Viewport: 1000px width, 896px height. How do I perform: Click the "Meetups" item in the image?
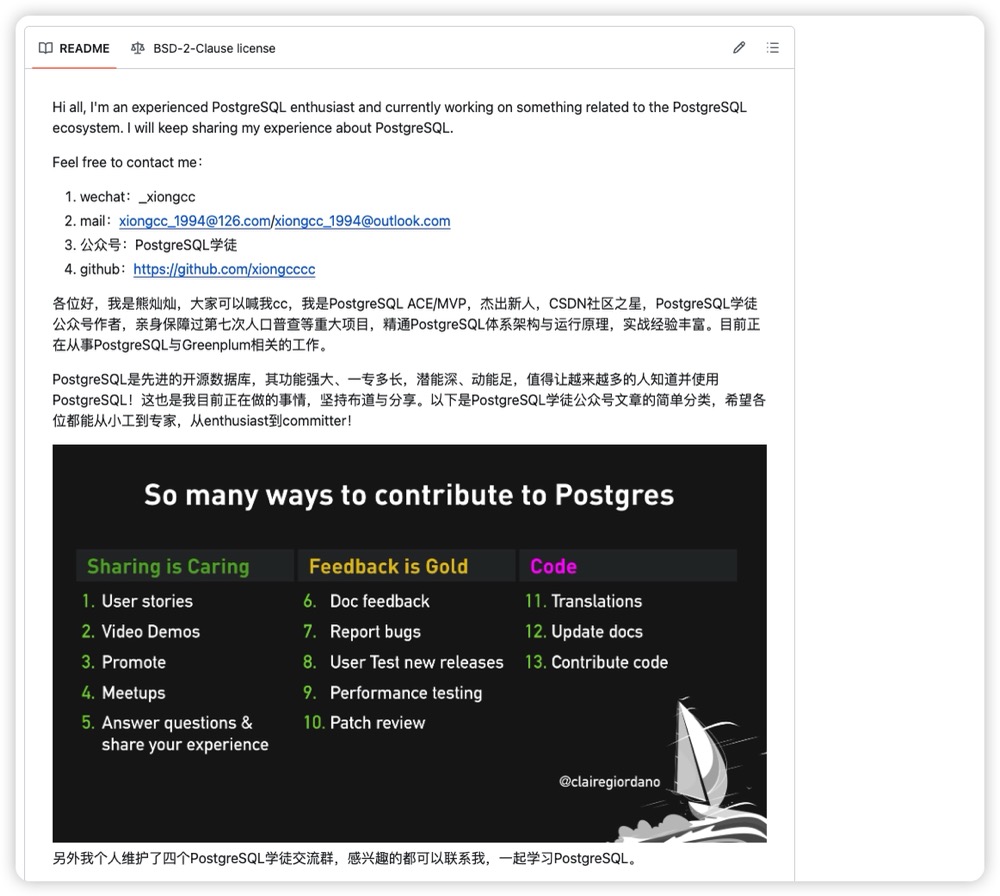click(133, 693)
